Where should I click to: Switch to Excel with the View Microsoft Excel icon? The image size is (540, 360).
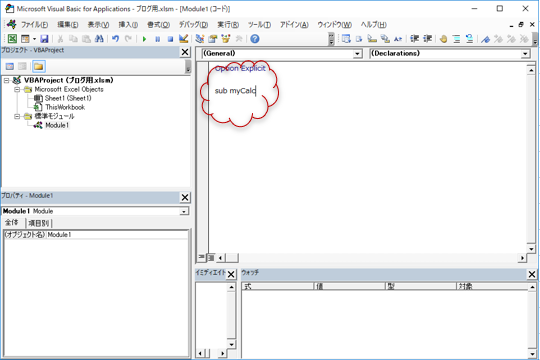(12, 39)
